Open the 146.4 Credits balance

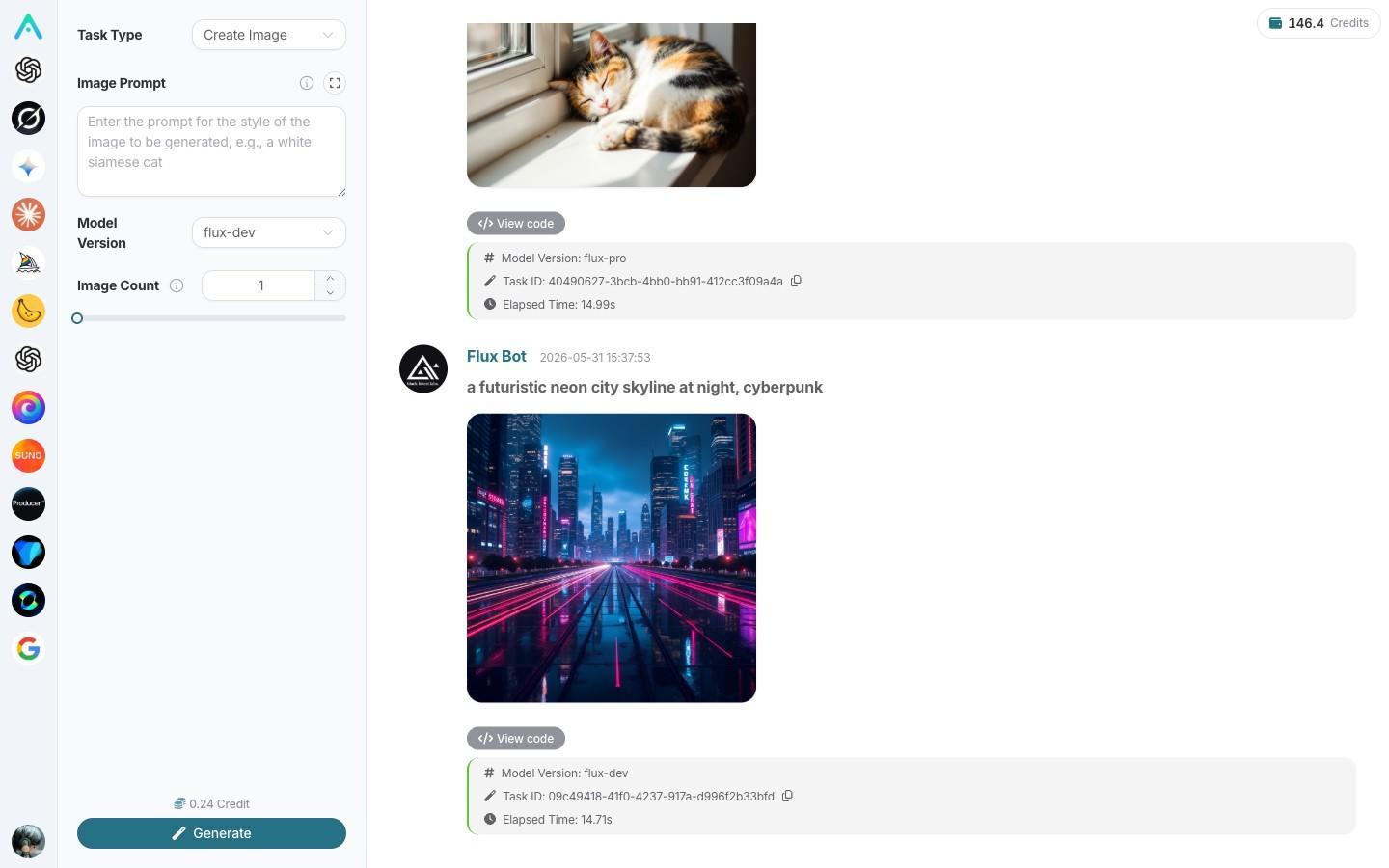tap(1319, 23)
